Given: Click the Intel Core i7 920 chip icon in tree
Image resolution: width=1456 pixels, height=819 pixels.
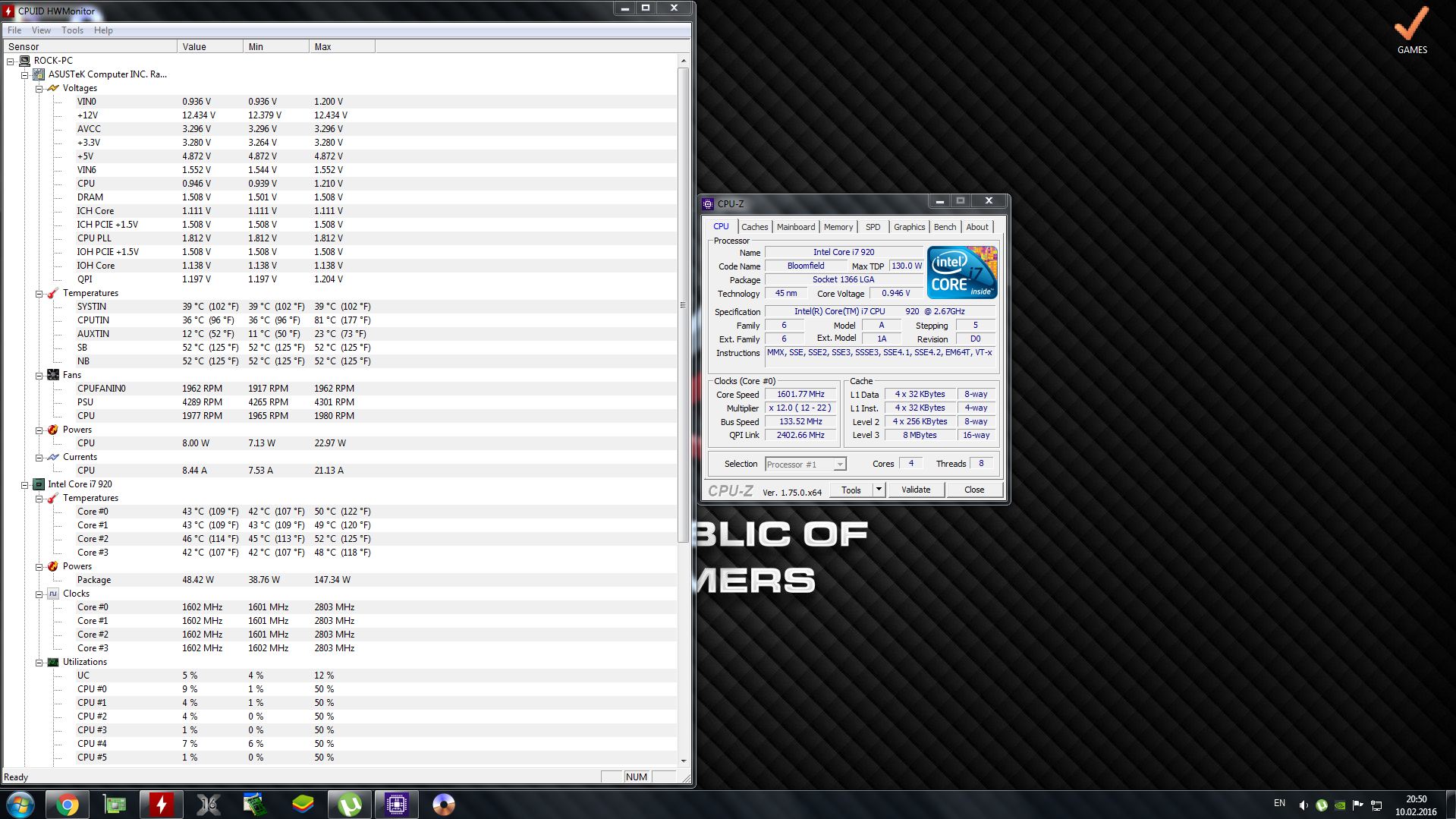Looking at the screenshot, I should pos(39,484).
